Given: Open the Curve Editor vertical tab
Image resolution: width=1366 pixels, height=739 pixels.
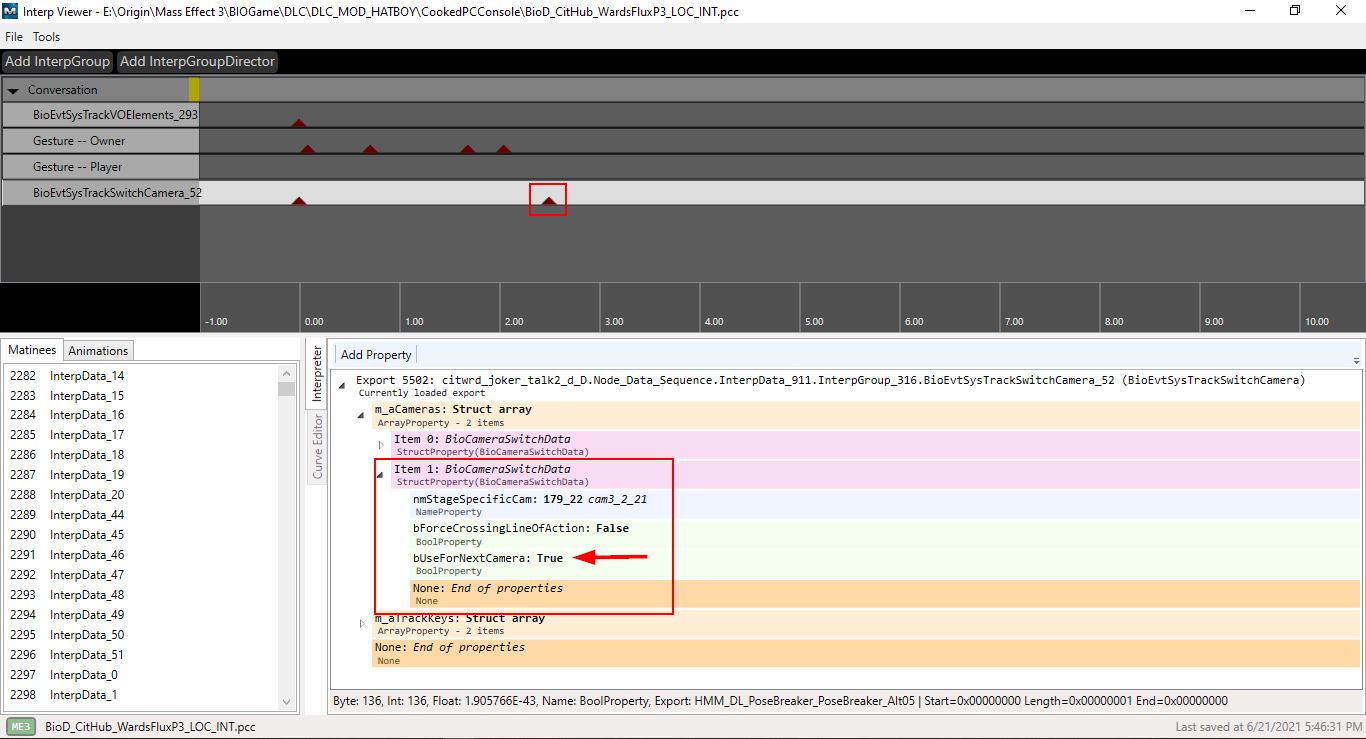Looking at the screenshot, I should click(317, 446).
